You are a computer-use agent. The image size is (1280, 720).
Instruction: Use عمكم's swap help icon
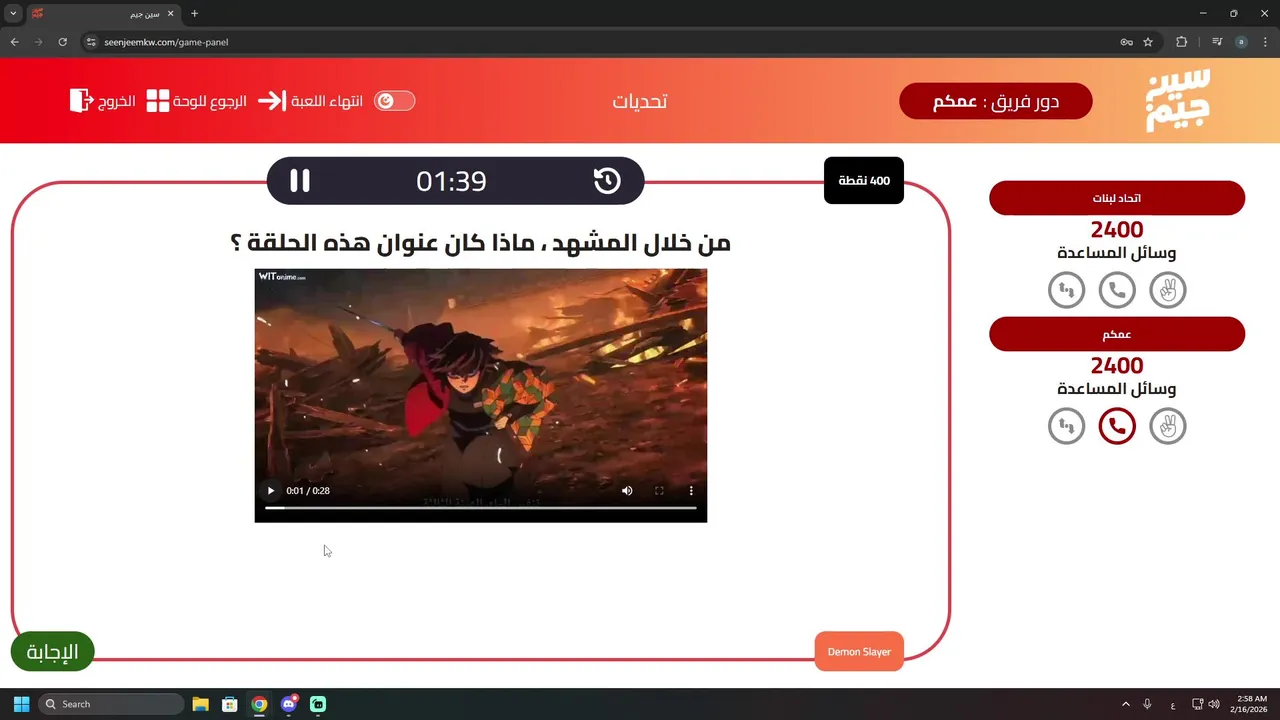click(1066, 426)
